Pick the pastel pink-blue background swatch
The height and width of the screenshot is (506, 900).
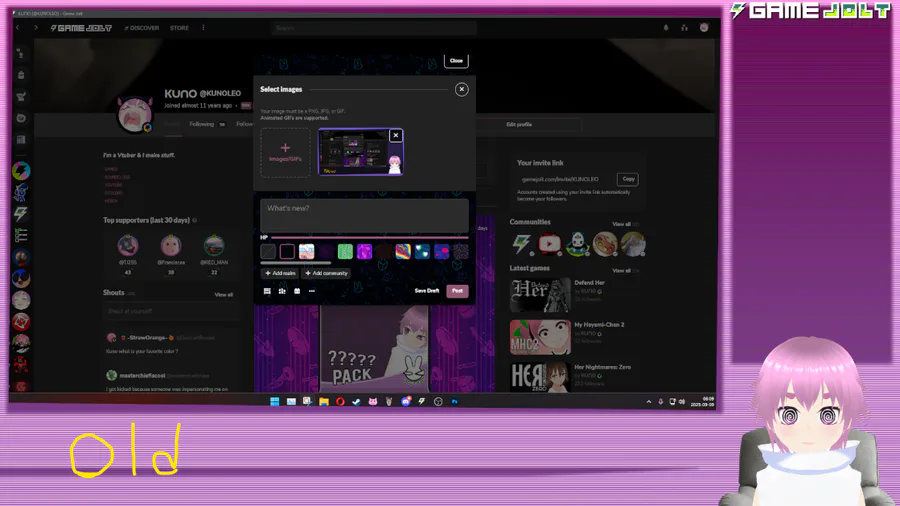click(x=307, y=251)
